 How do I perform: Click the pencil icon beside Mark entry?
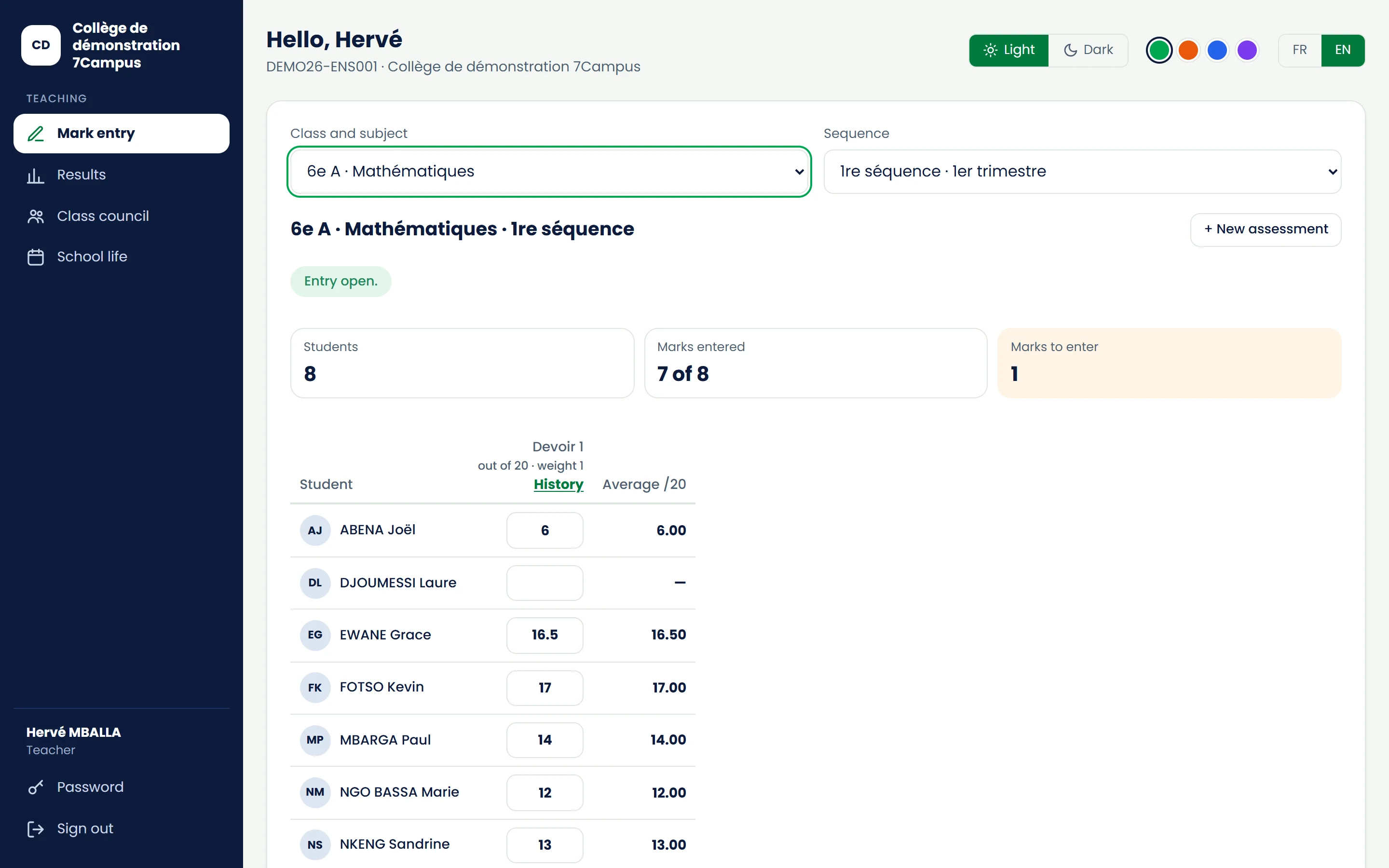coord(36,134)
